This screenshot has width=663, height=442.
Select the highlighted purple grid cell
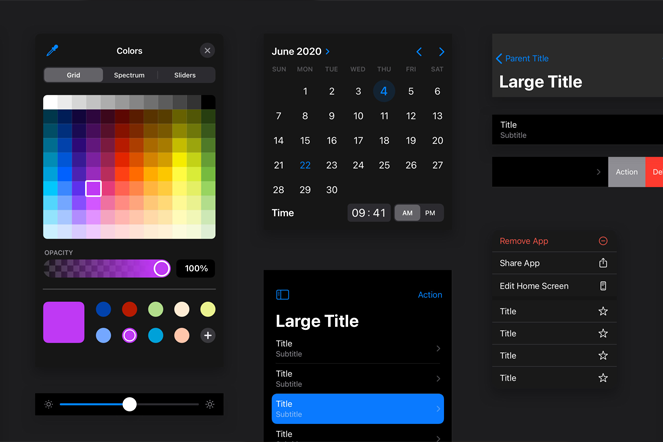click(x=93, y=188)
